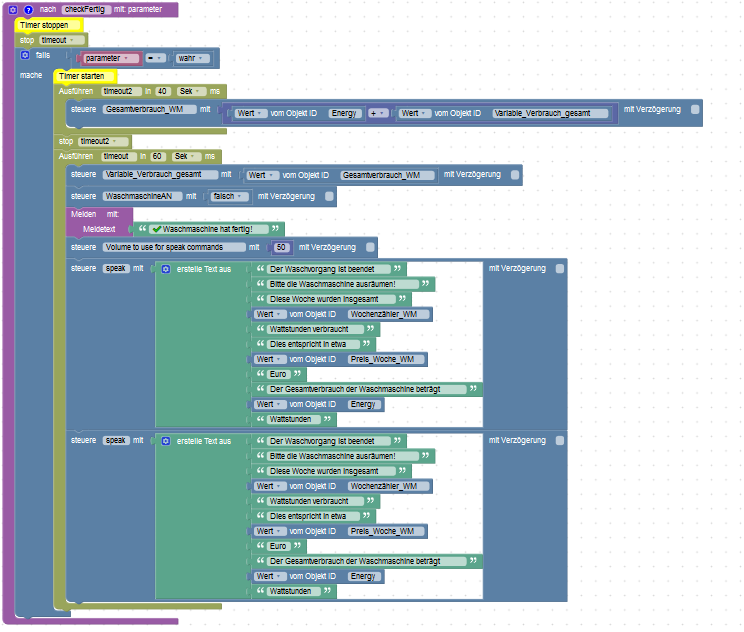The height and width of the screenshot is (632, 744).
Task: Edit Euro text in upper speak block
Action: click(279, 374)
